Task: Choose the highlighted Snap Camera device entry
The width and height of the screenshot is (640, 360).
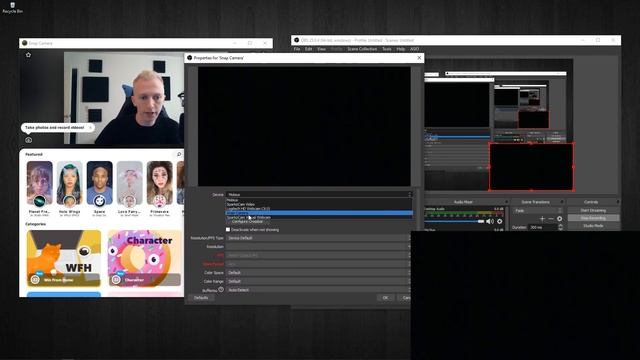Action: [319, 213]
